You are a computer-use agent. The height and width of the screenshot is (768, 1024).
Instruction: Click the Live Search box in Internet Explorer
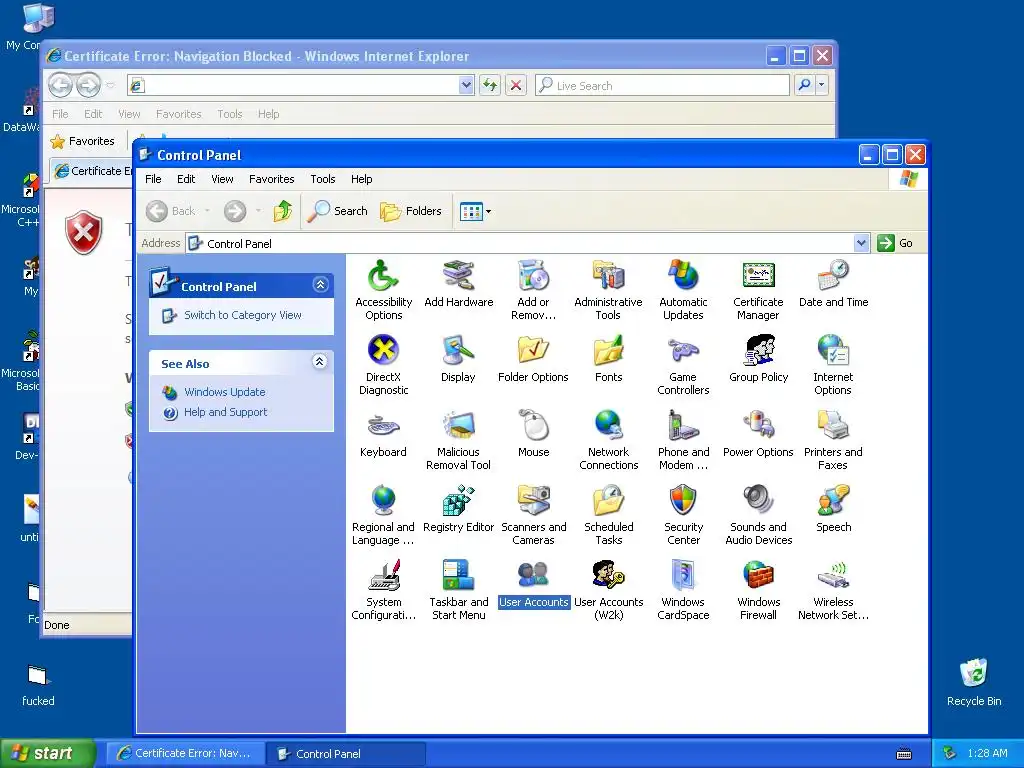point(662,86)
